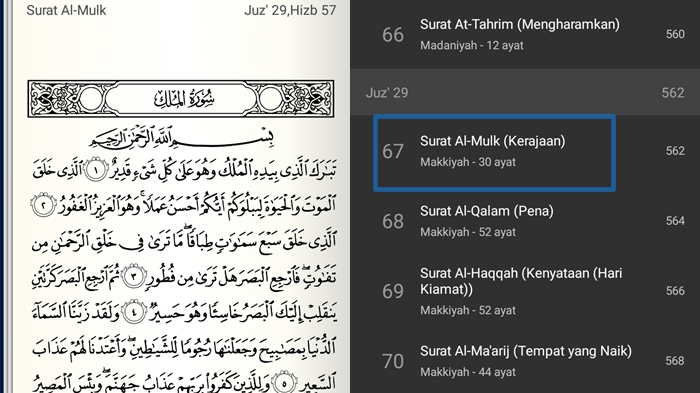
Task: Tap ayah marker 1 in mushaf
Action: [x=97, y=170]
